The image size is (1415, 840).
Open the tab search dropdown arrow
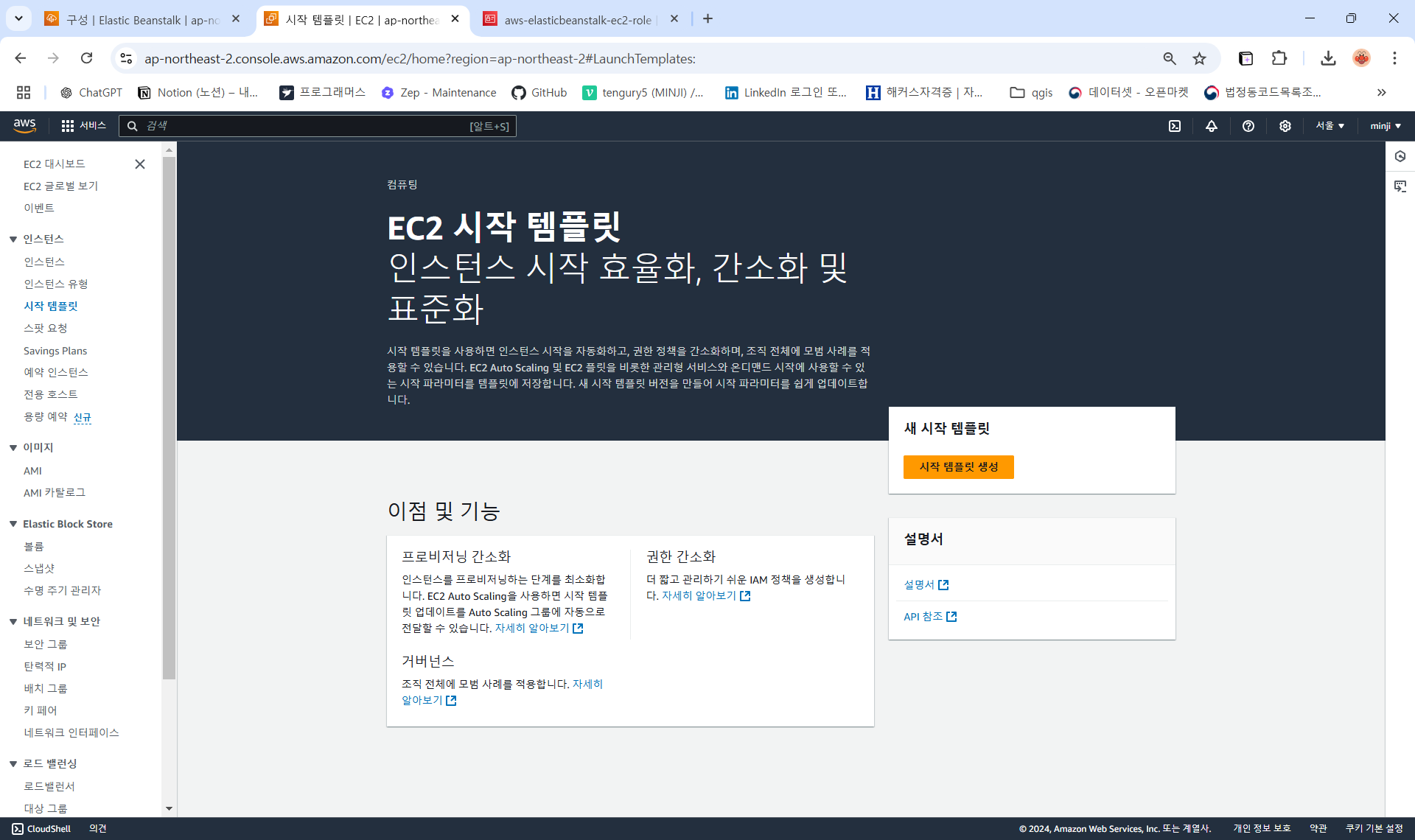[18, 18]
